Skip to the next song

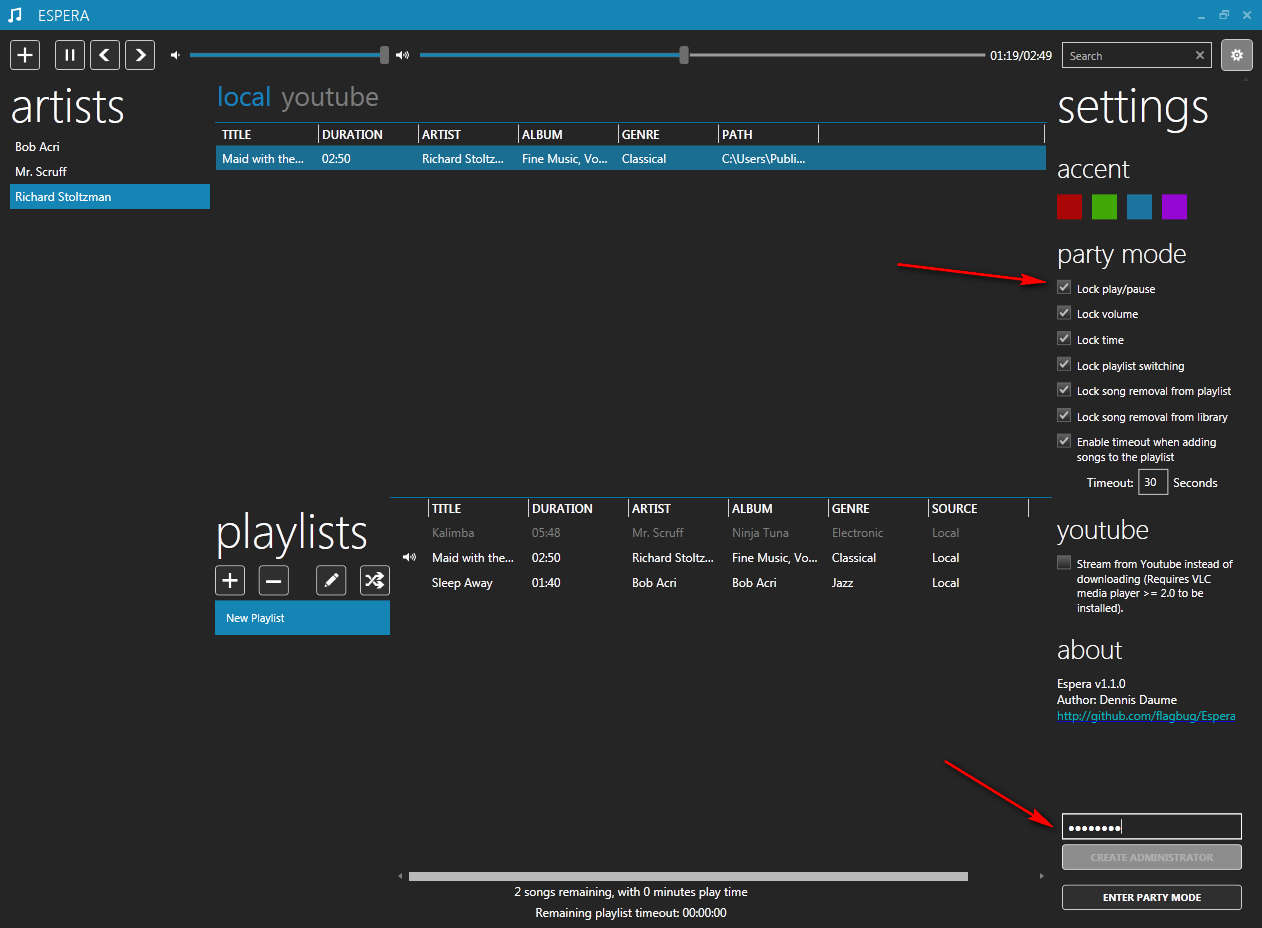[140, 55]
